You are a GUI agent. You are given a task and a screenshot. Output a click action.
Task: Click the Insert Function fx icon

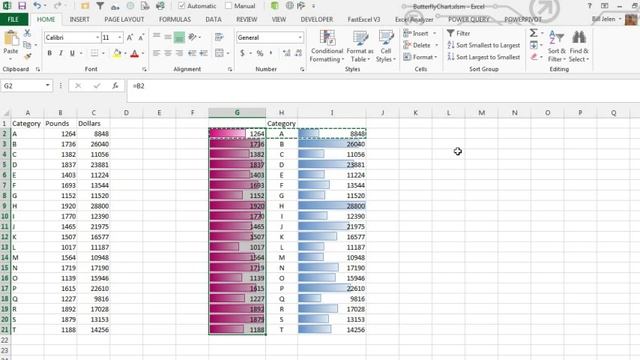115,86
